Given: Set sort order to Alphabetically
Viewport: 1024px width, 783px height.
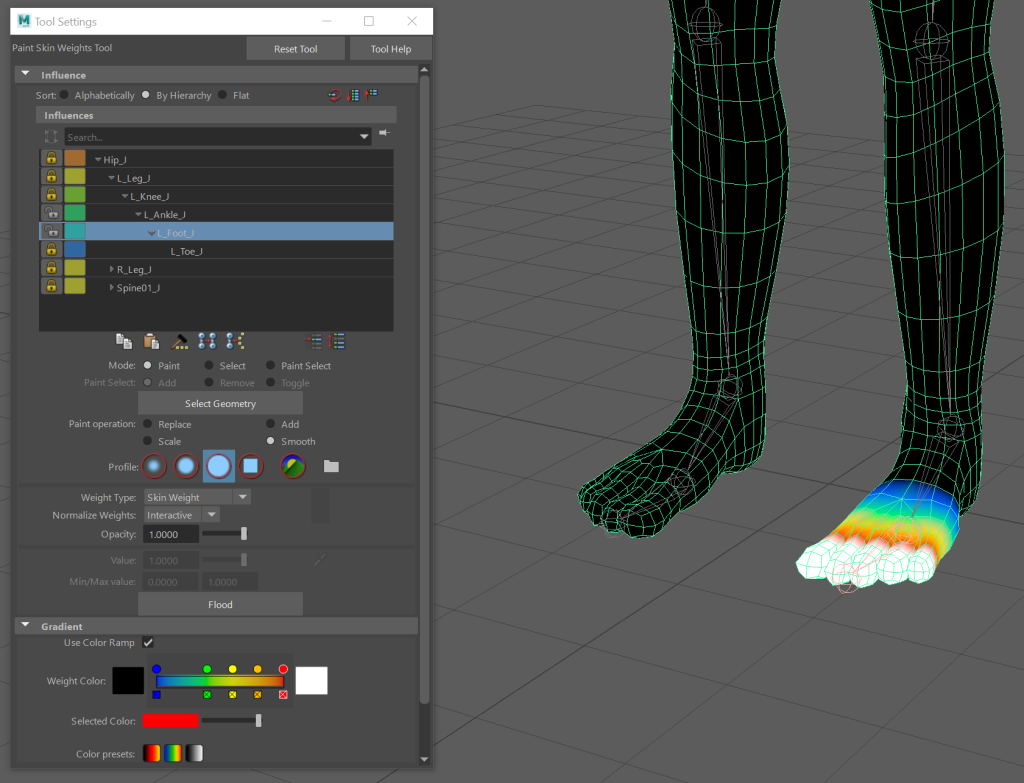Looking at the screenshot, I should click(x=65, y=95).
